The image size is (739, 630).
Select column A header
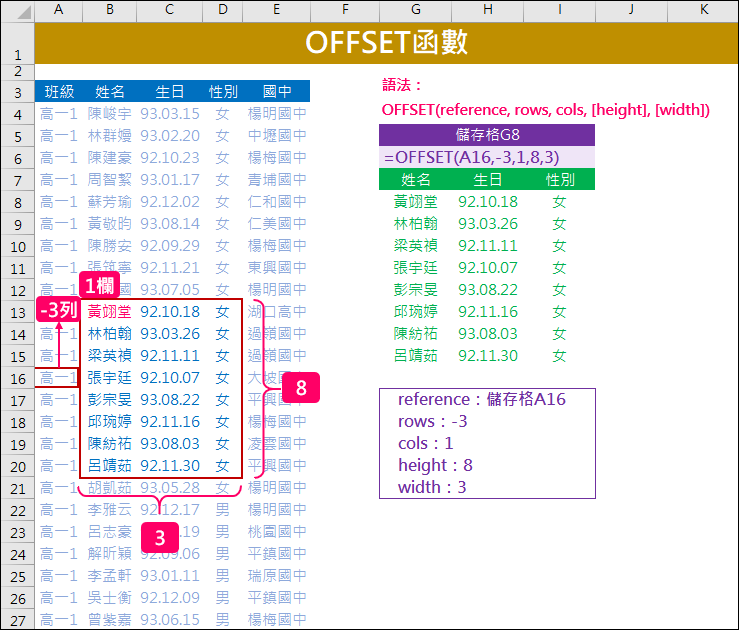pyautogui.click(x=58, y=10)
